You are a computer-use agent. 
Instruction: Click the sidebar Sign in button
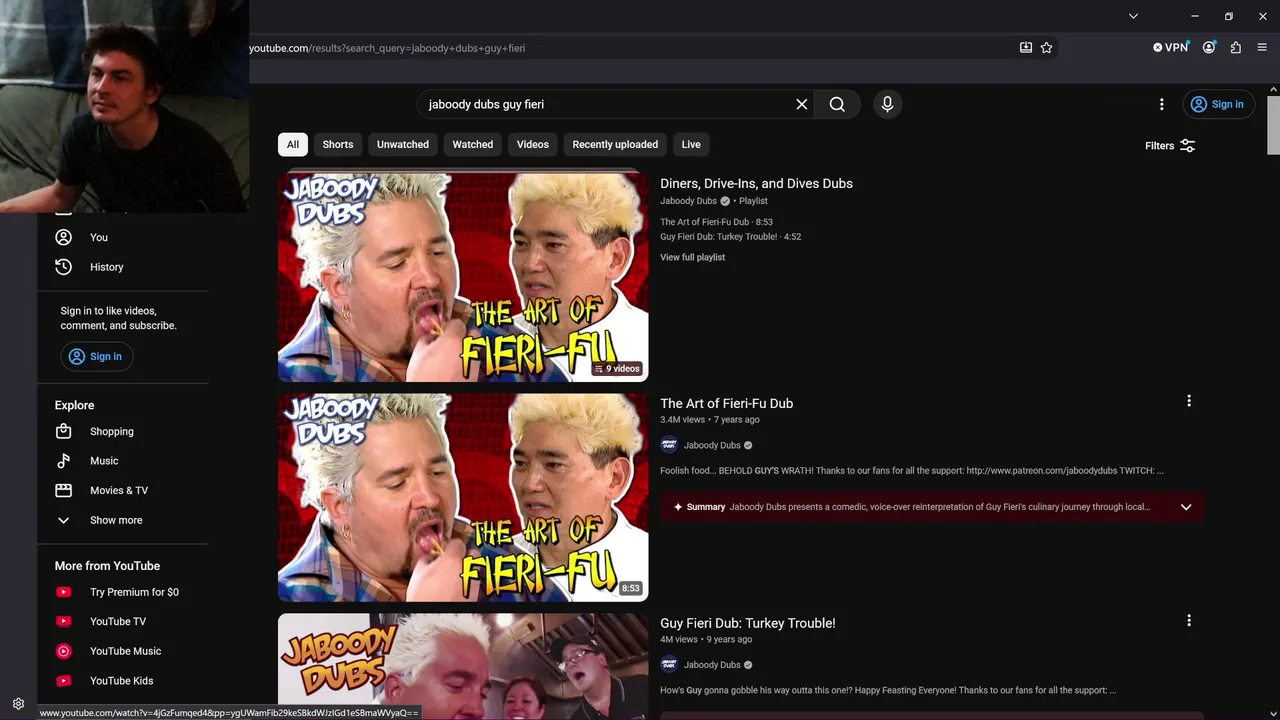(96, 356)
